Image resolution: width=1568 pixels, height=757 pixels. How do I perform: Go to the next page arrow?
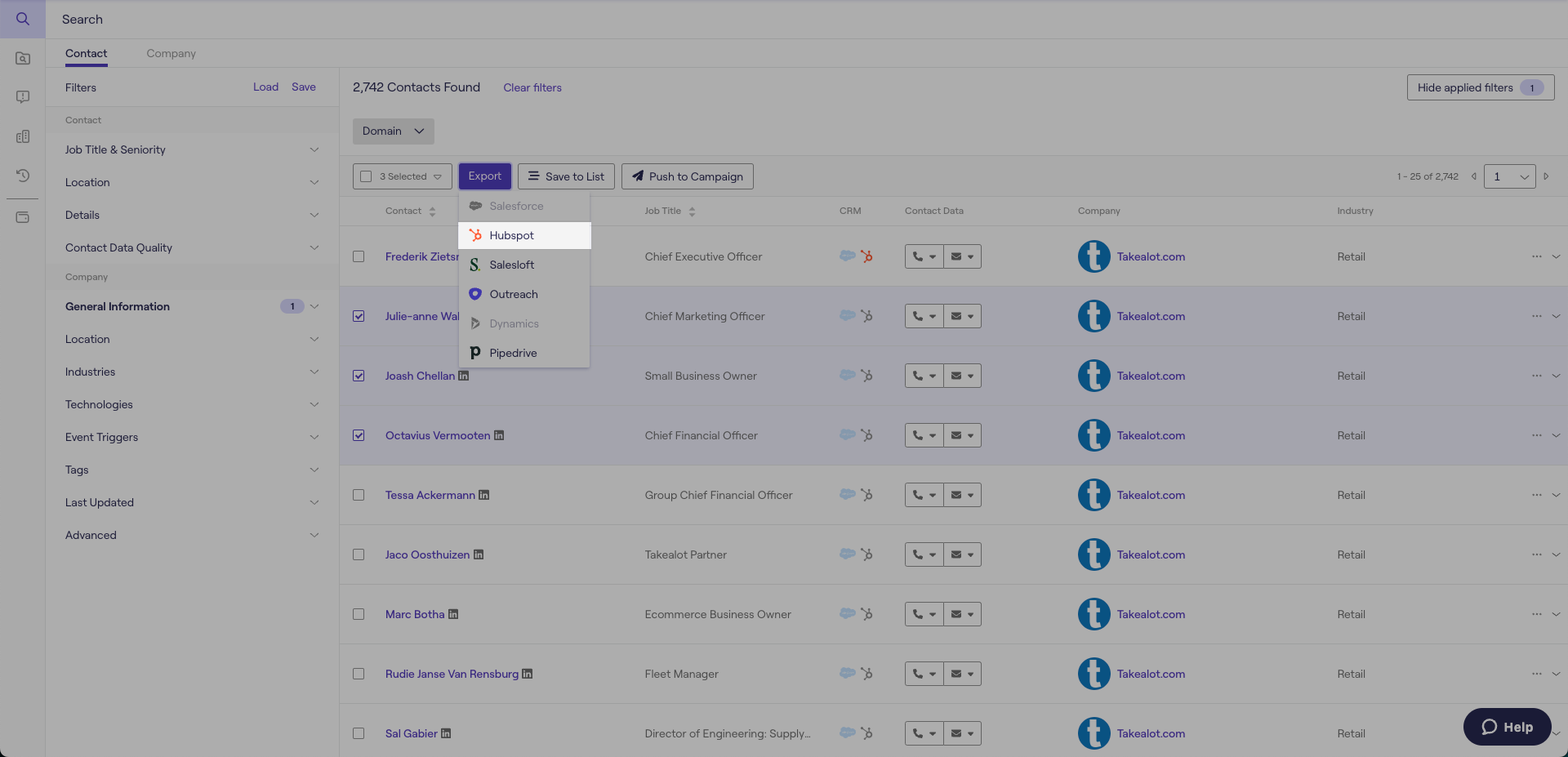pos(1546,176)
